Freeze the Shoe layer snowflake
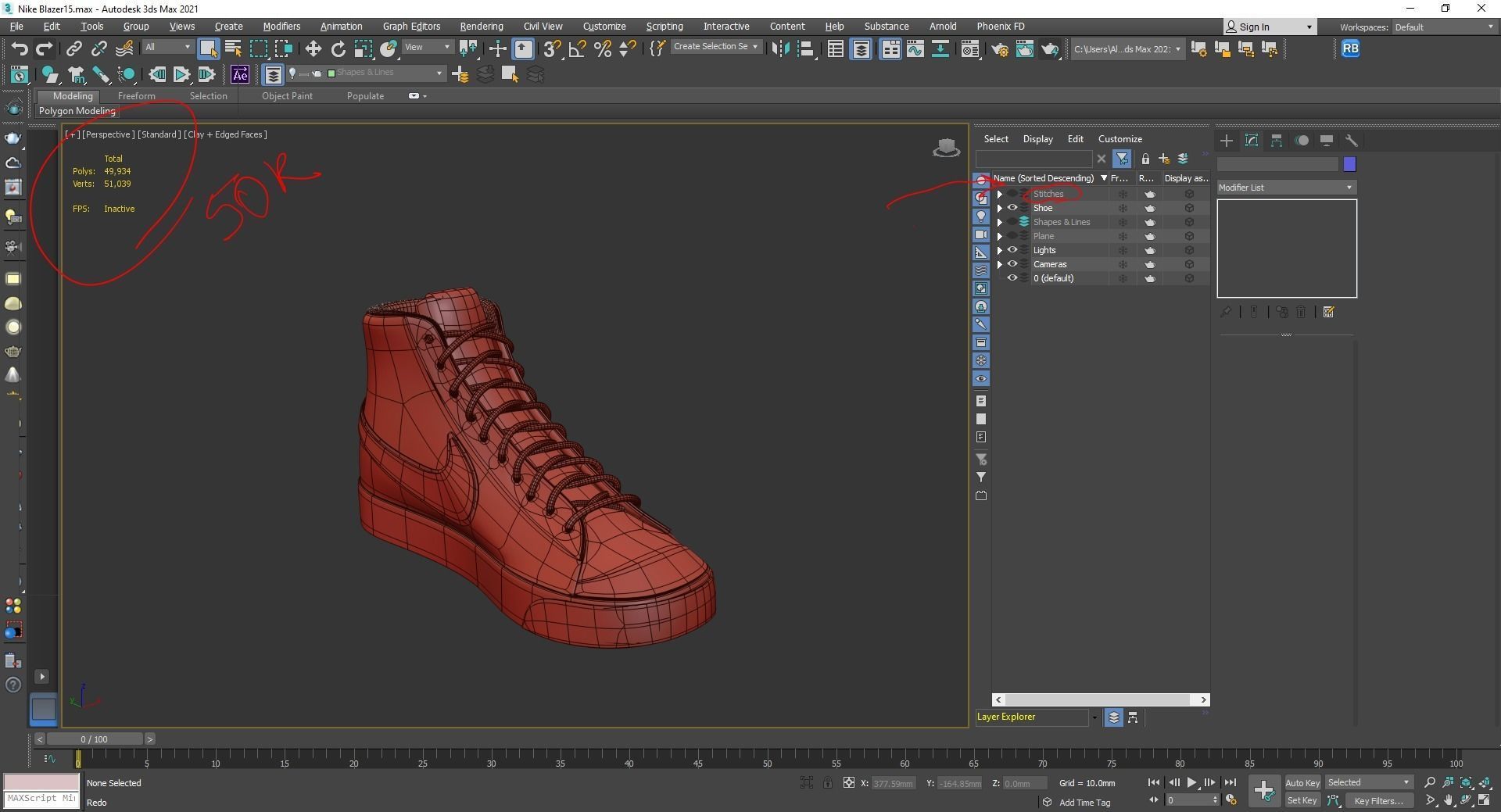1501x812 pixels. pos(1123,208)
